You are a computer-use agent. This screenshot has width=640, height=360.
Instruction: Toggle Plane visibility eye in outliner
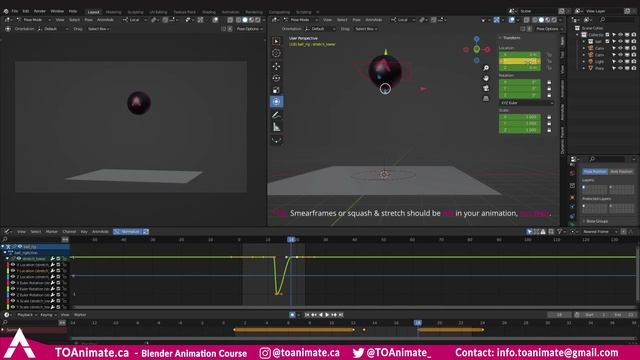(x=620, y=69)
